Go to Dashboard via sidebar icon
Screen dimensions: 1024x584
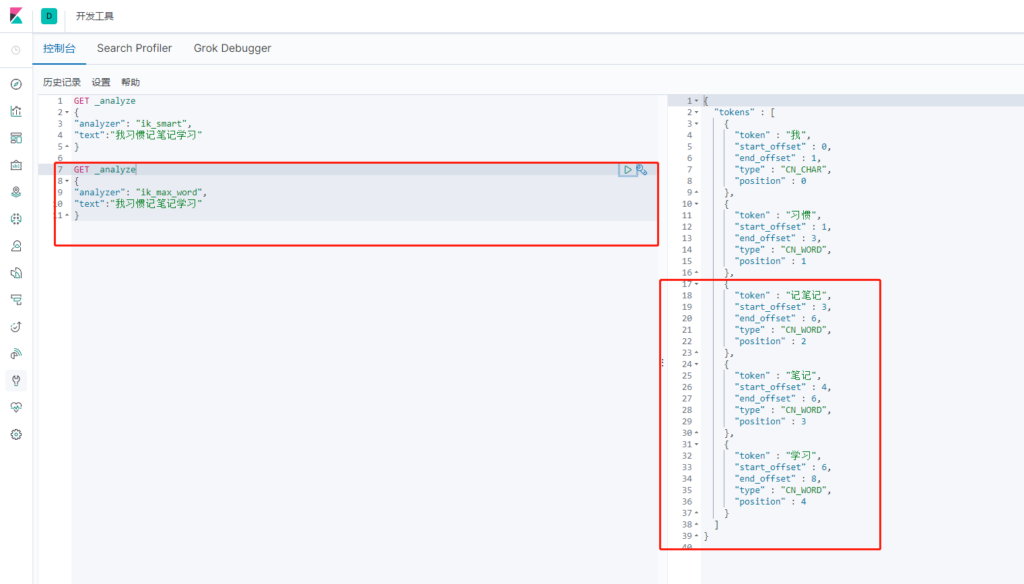click(x=16, y=138)
